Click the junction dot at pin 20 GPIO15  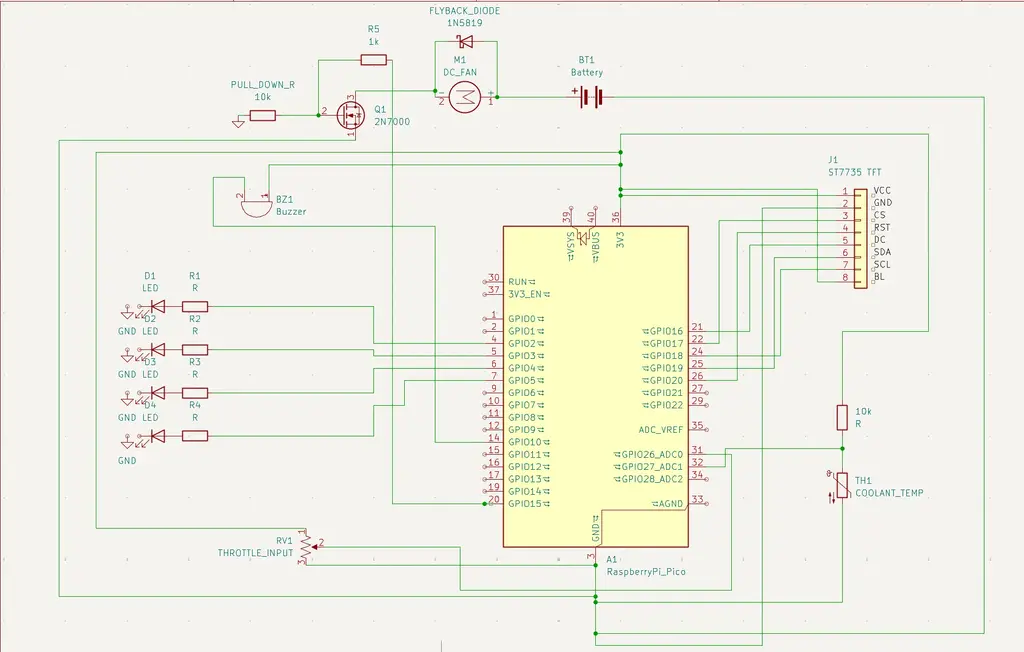pos(485,504)
